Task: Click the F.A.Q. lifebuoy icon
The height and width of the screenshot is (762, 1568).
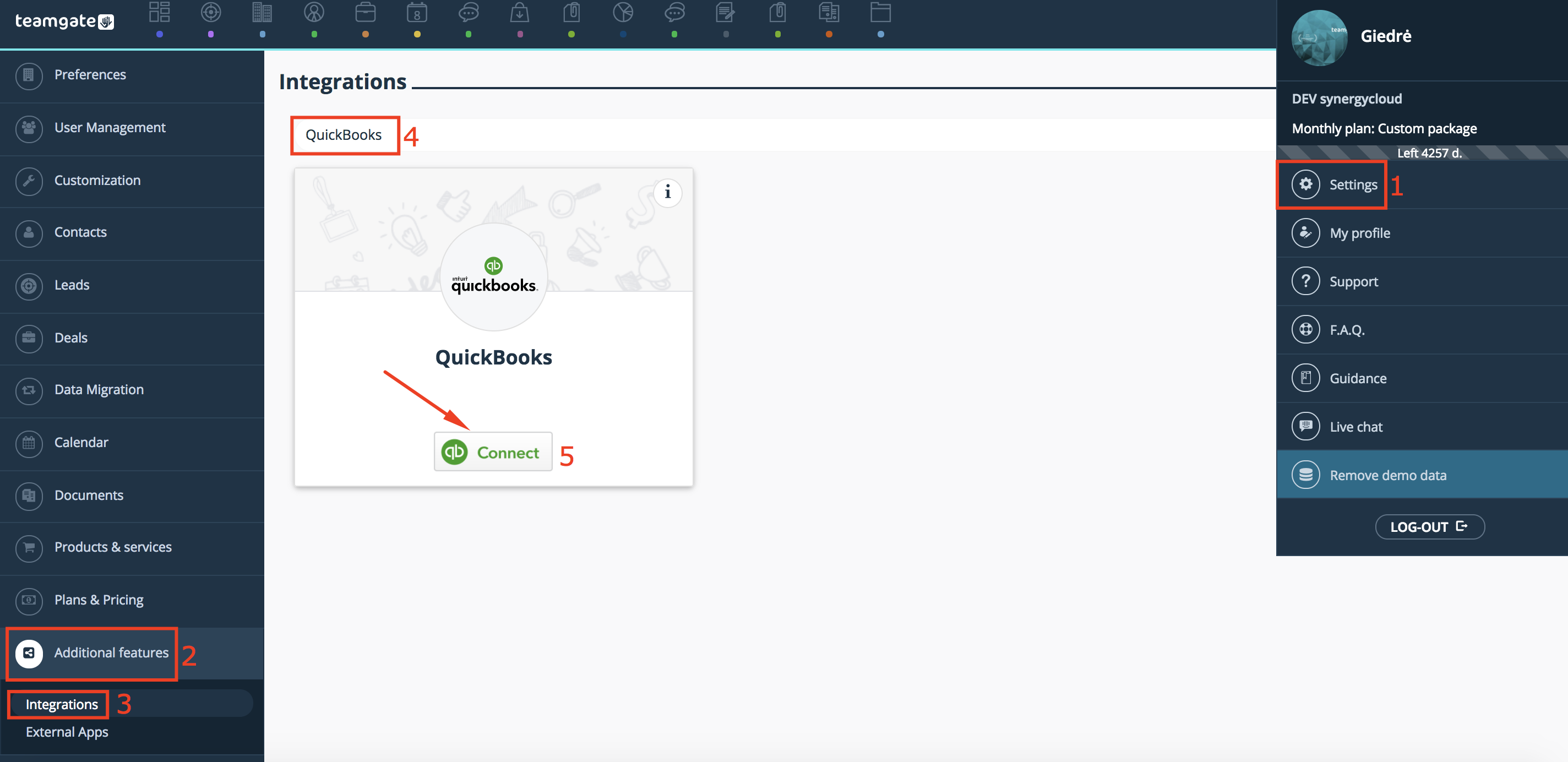Action: point(1305,330)
